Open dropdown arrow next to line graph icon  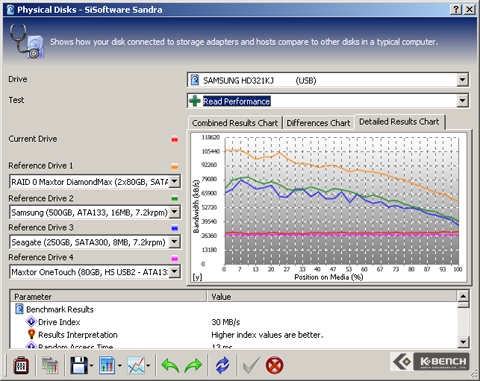click(x=148, y=366)
